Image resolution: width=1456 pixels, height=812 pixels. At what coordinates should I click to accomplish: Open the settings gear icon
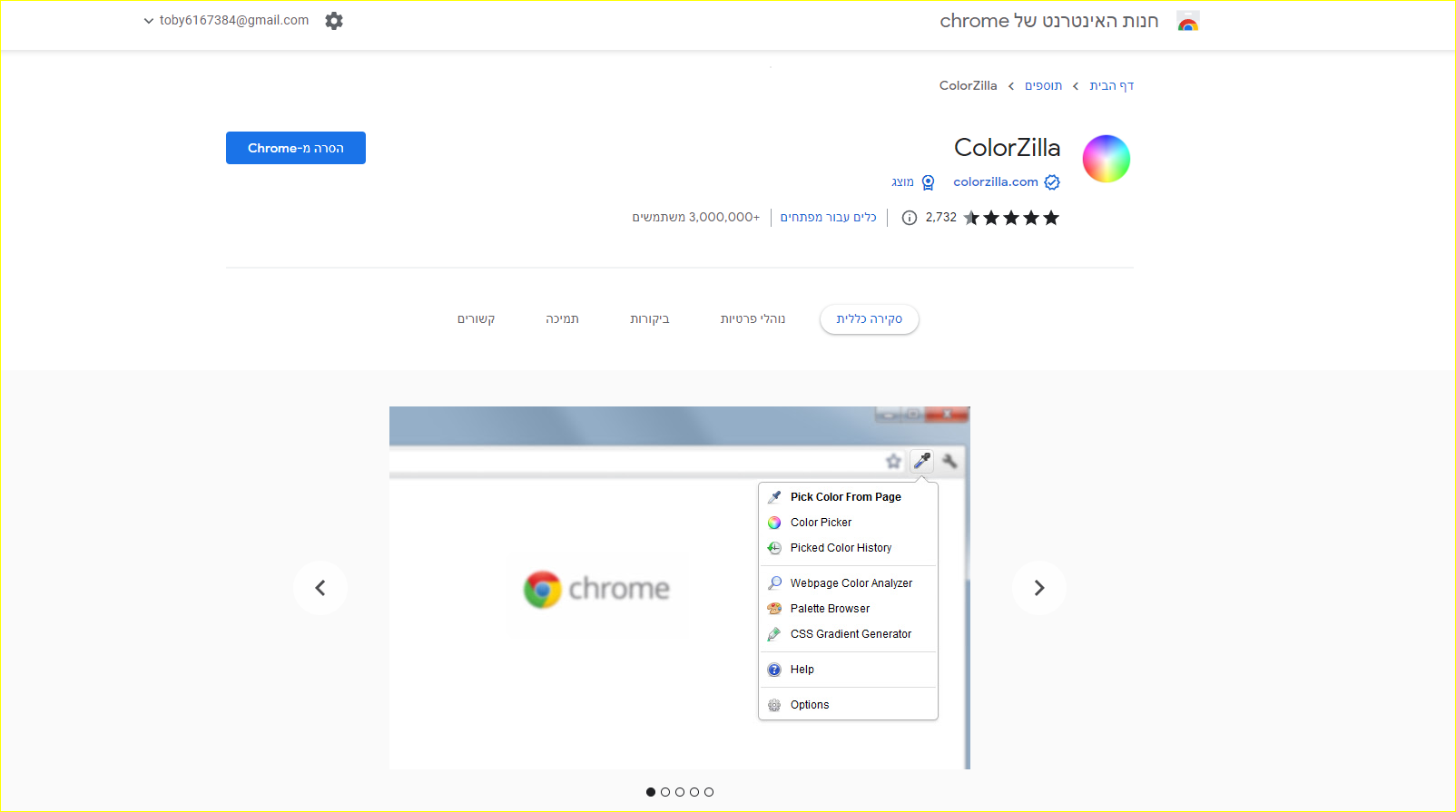[x=334, y=21]
